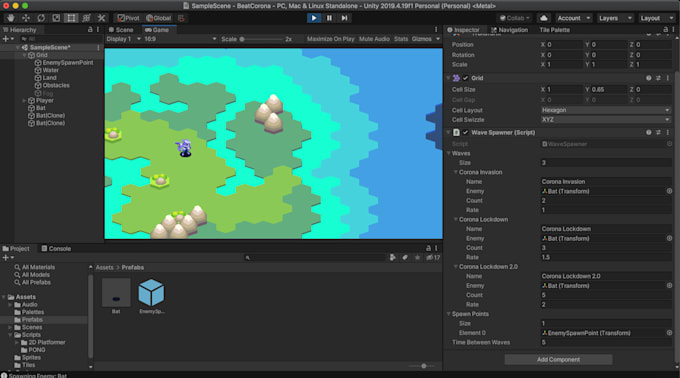Image resolution: width=680 pixels, height=378 pixels.
Task: Toggle the Stats overlay
Action: 401,39
